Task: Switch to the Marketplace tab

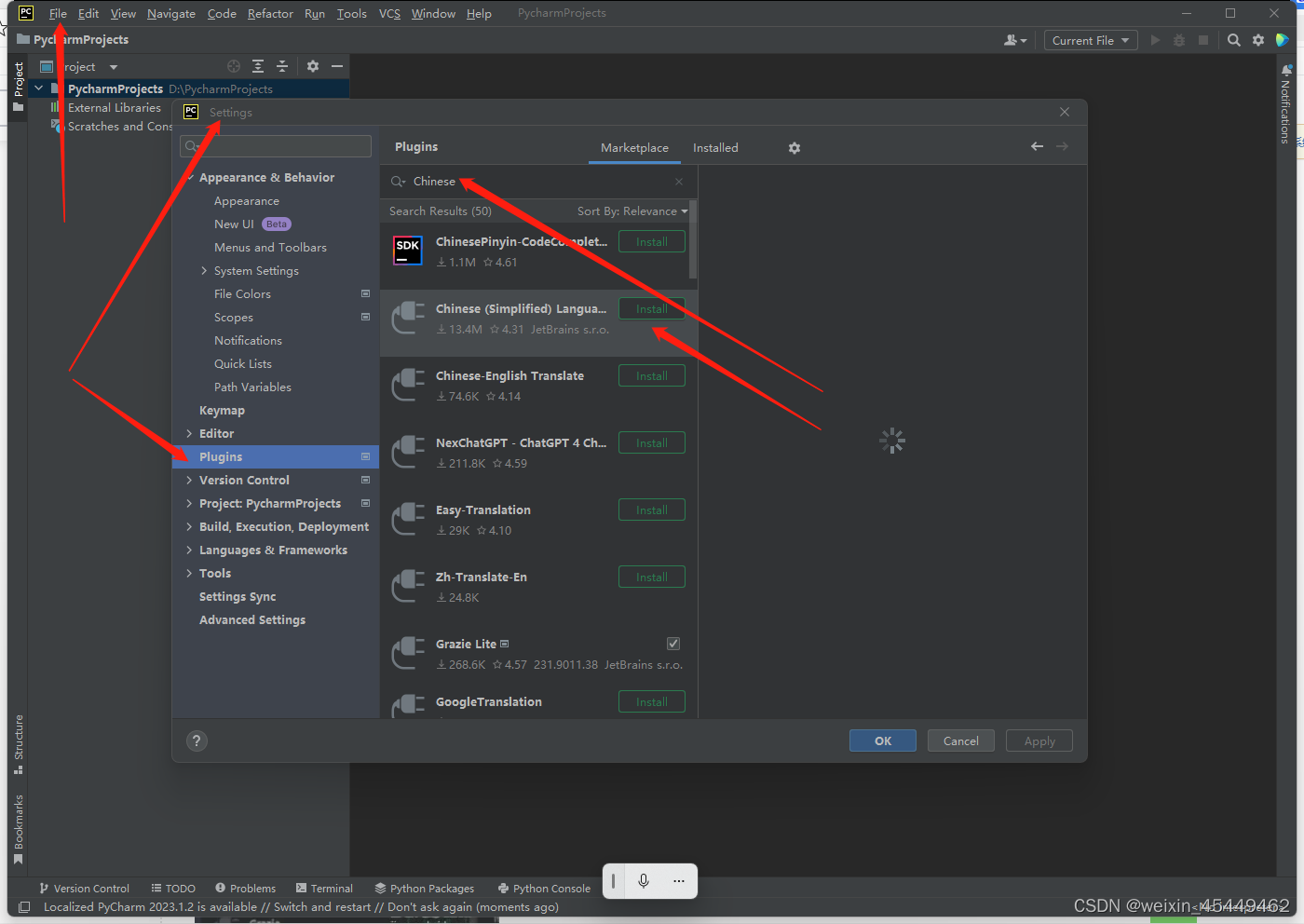Action: coord(634,148)
